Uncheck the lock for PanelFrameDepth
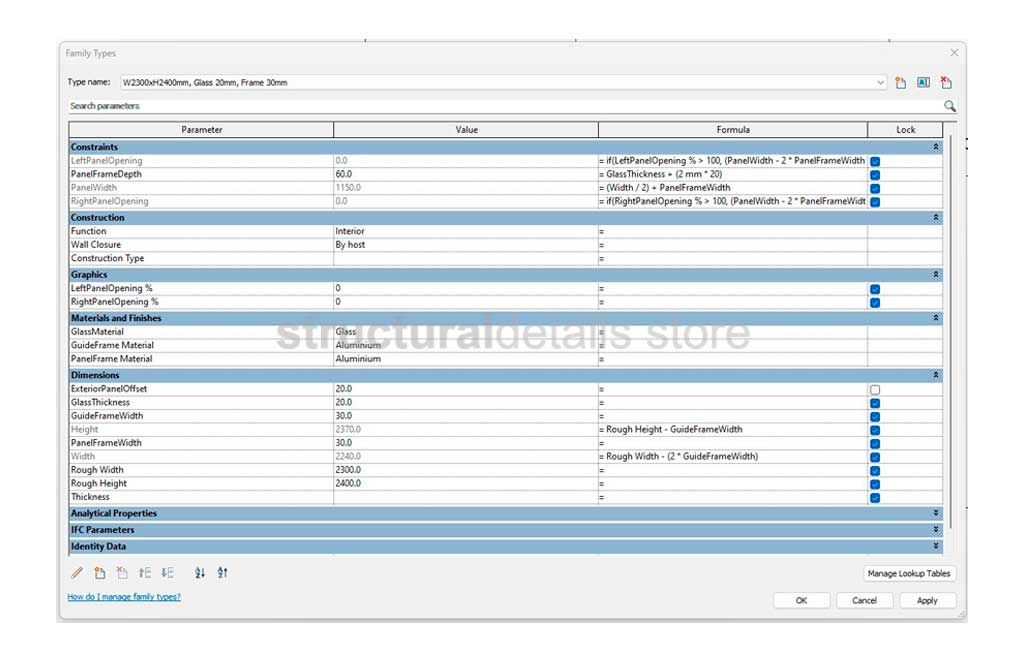Viewport: 1024px width, 662px height. point(875,174)
